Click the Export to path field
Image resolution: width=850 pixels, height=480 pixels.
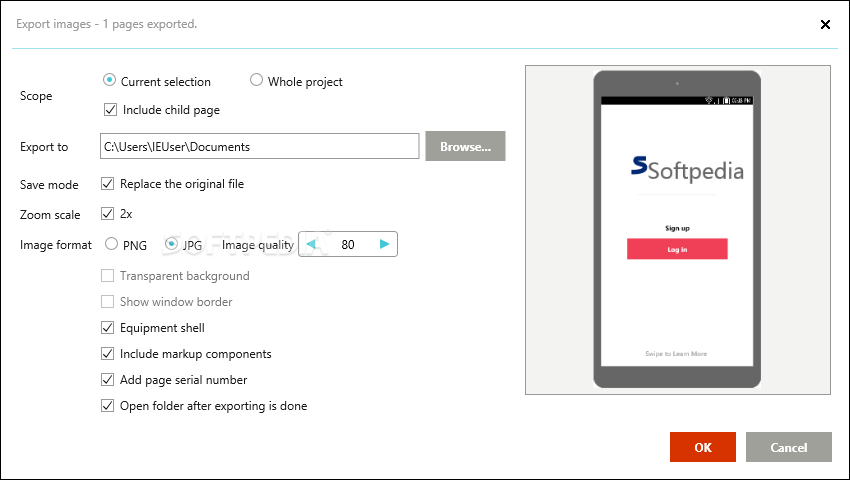point(260,146)
